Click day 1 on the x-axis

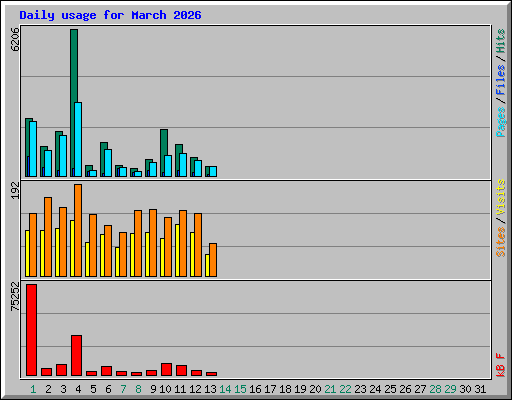[33, 389]
